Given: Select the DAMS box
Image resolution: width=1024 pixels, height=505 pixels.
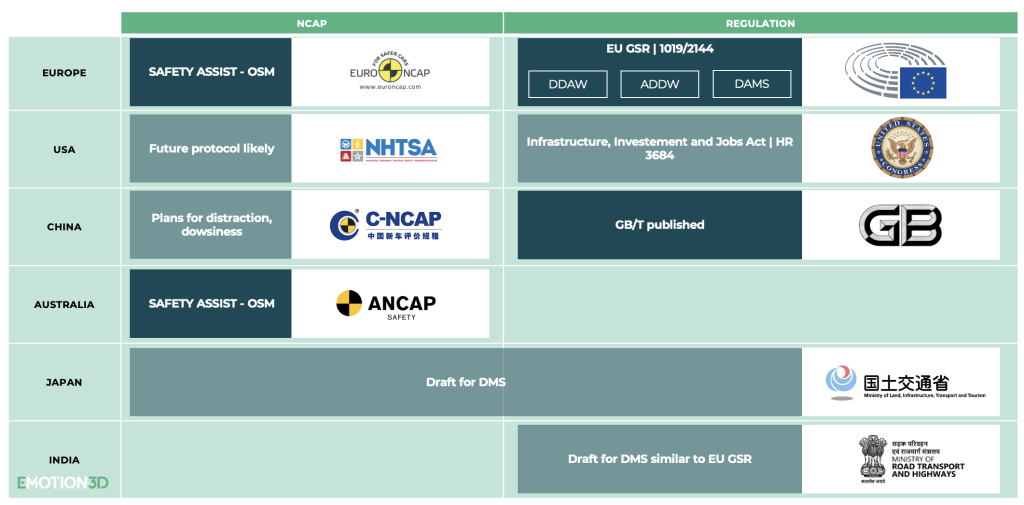Looking at the screenshot, I should coord(752,84).
